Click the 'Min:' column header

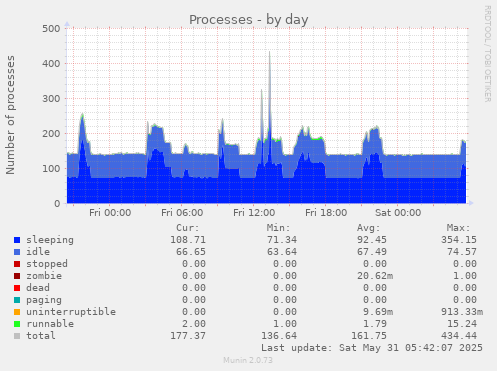pyautogui.click(x=278, y=228)
